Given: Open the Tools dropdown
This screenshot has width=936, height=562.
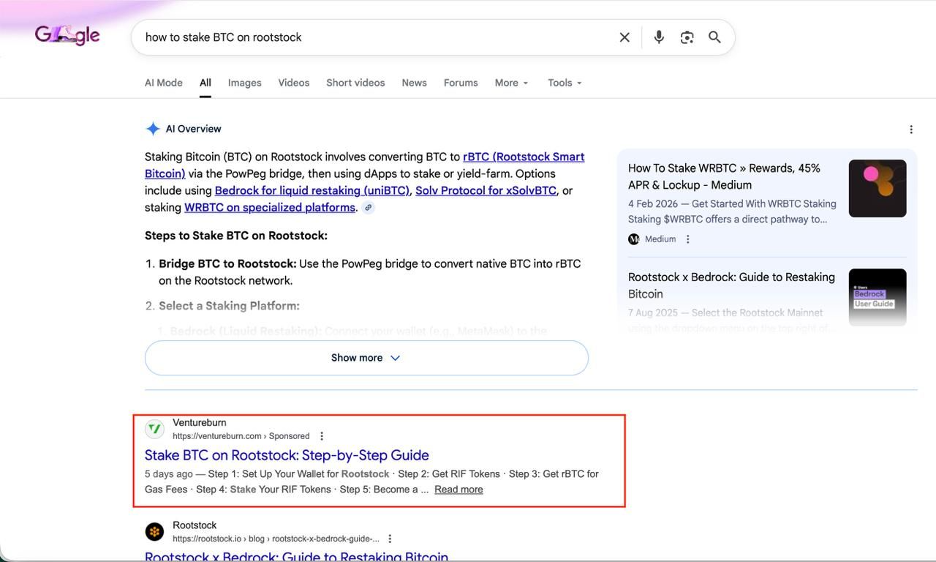Looking at the screenshot, I should [x=565, y=82].
